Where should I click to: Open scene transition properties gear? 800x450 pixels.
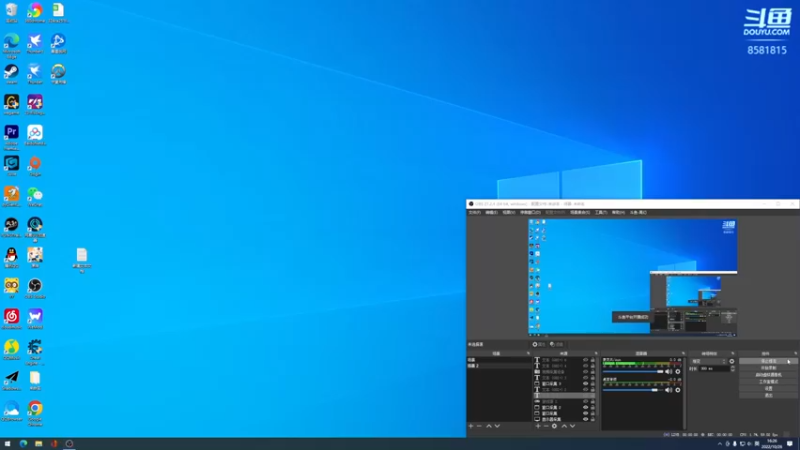click(732, 361)
